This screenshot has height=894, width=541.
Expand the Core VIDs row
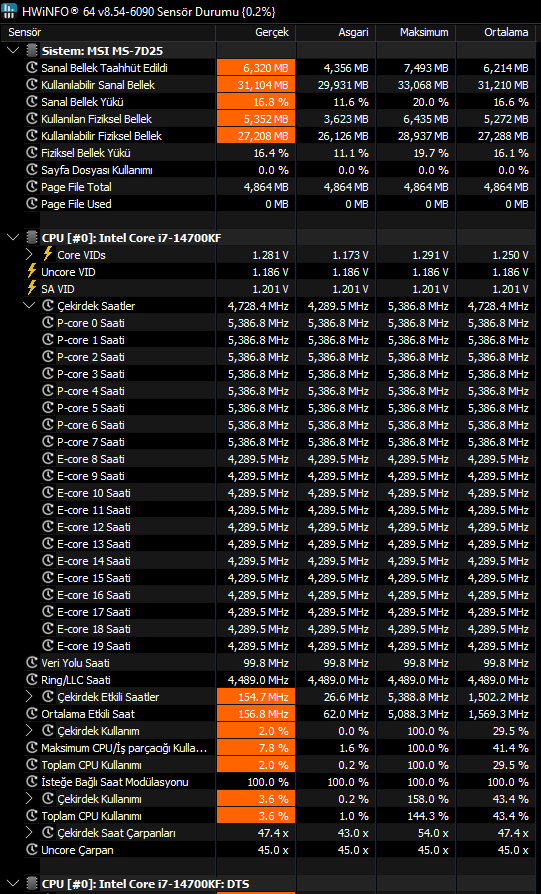tap(30, 255)
